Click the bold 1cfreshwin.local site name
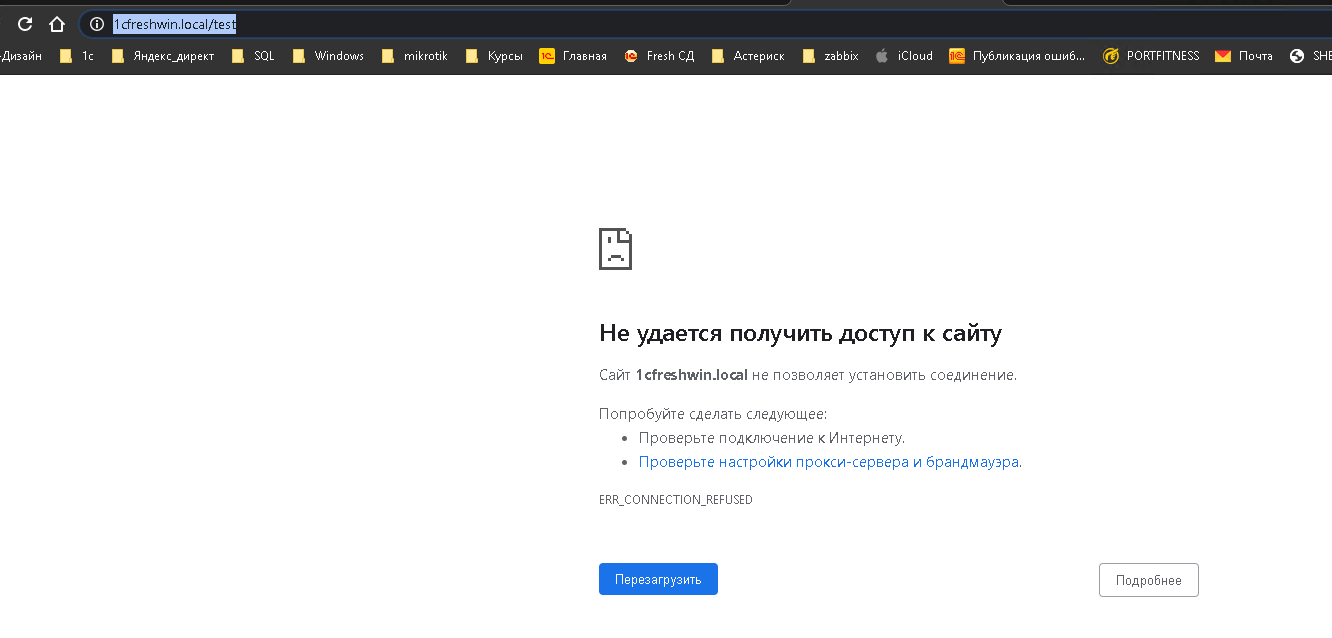 click(691, 375)
